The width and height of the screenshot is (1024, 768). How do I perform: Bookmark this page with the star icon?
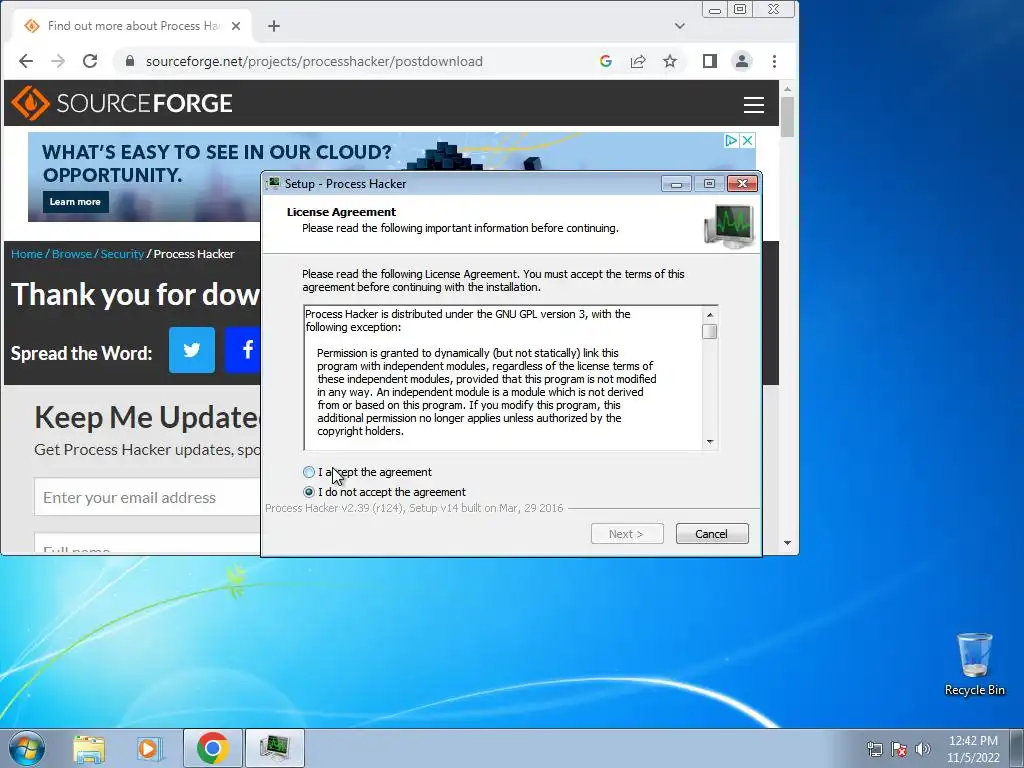coord(670,61)
